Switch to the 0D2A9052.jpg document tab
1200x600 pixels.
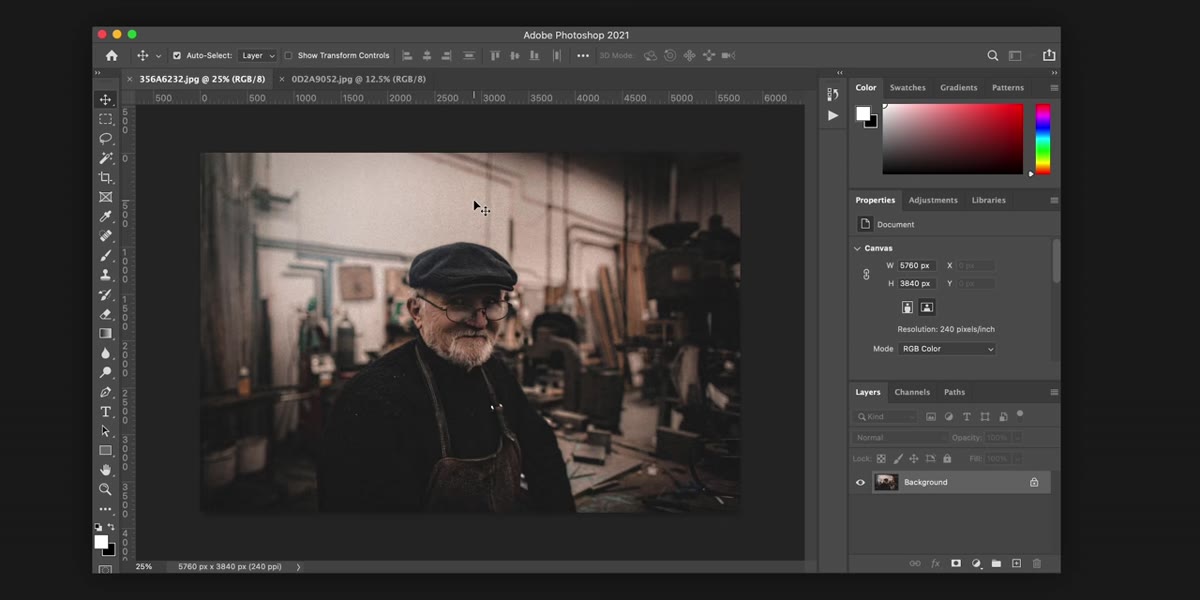pos(358,79)
